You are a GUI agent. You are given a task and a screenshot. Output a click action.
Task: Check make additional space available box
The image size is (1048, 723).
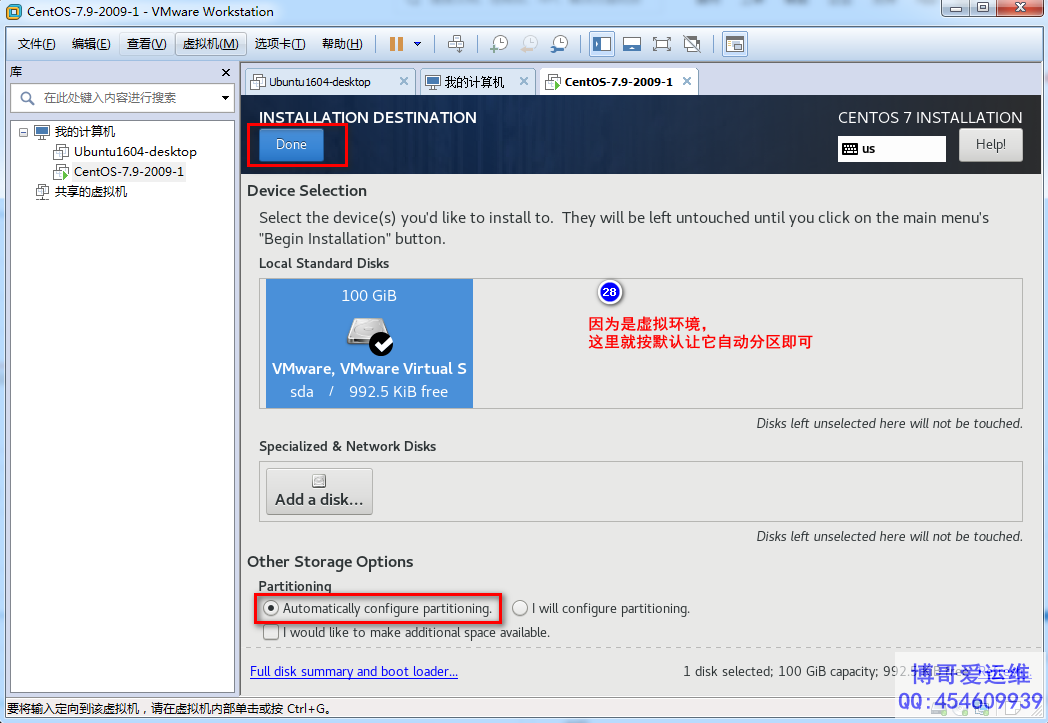tap(271, 632)
